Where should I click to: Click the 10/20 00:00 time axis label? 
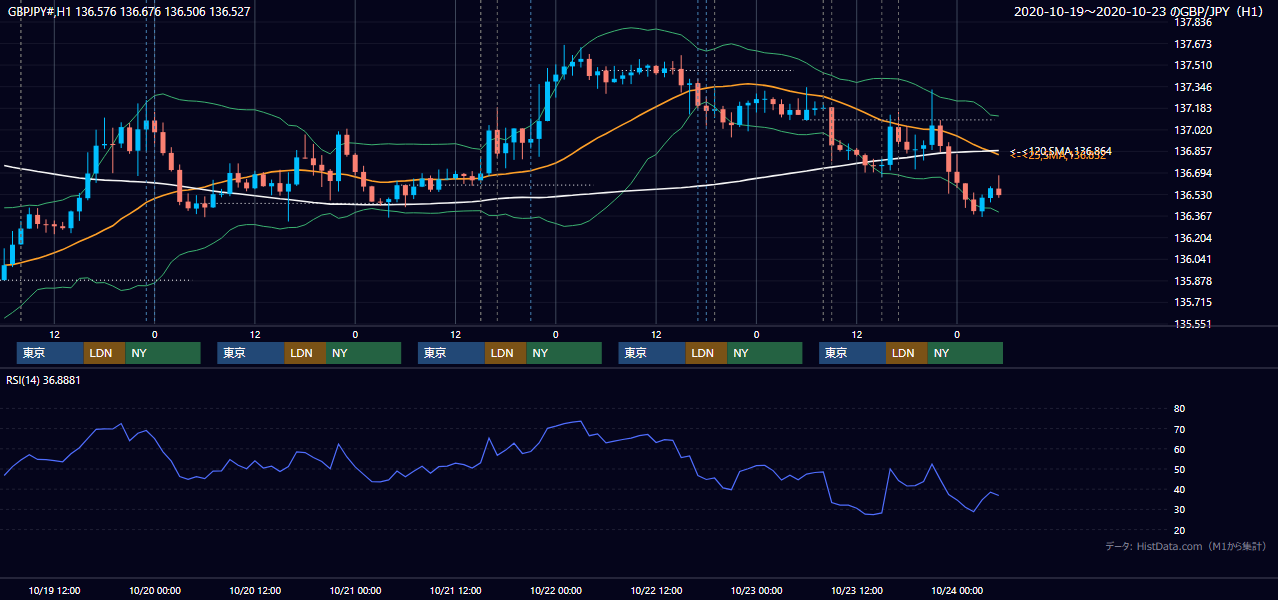[x=154, y=590]
